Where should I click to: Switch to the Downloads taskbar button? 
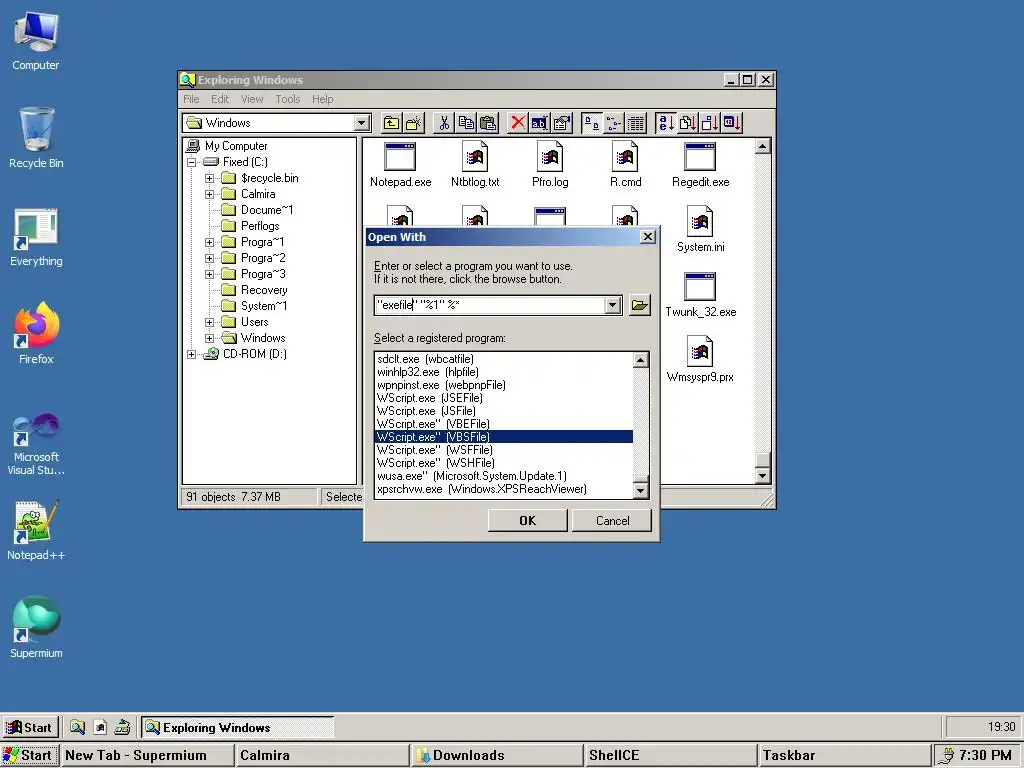coord(497,755)
